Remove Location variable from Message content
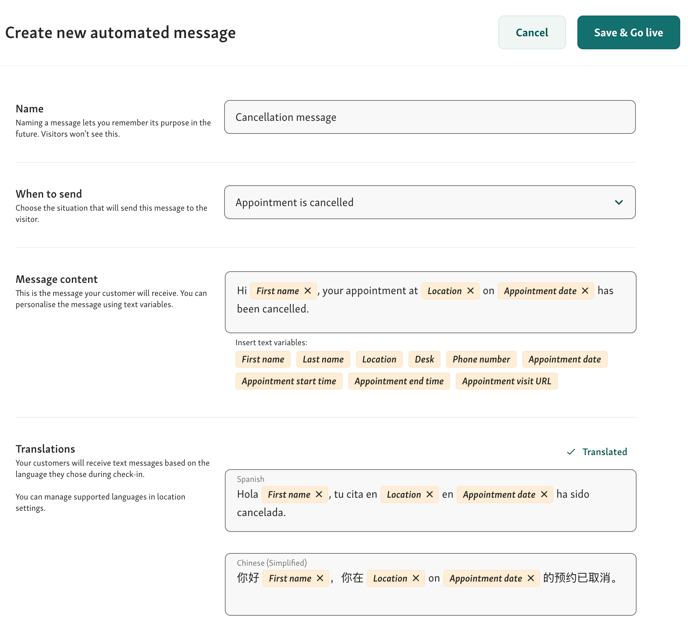Screen dimensions: 688x627 470,291
